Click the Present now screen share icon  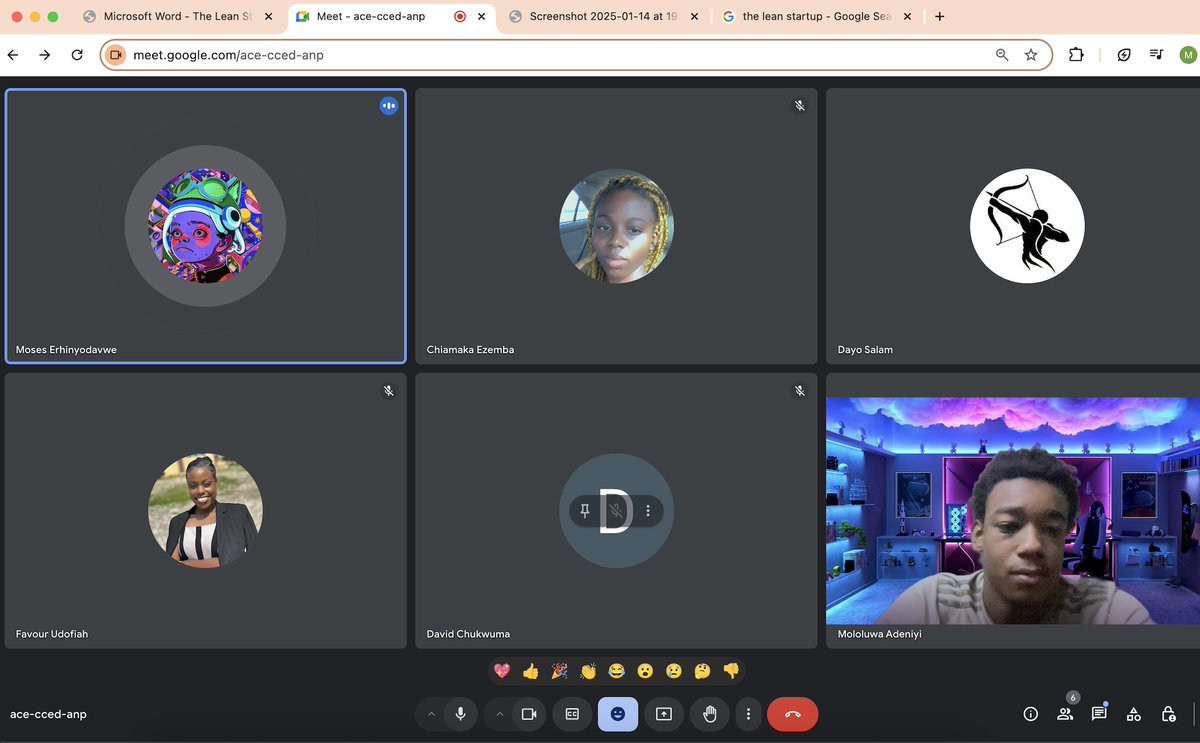point(664,714)
